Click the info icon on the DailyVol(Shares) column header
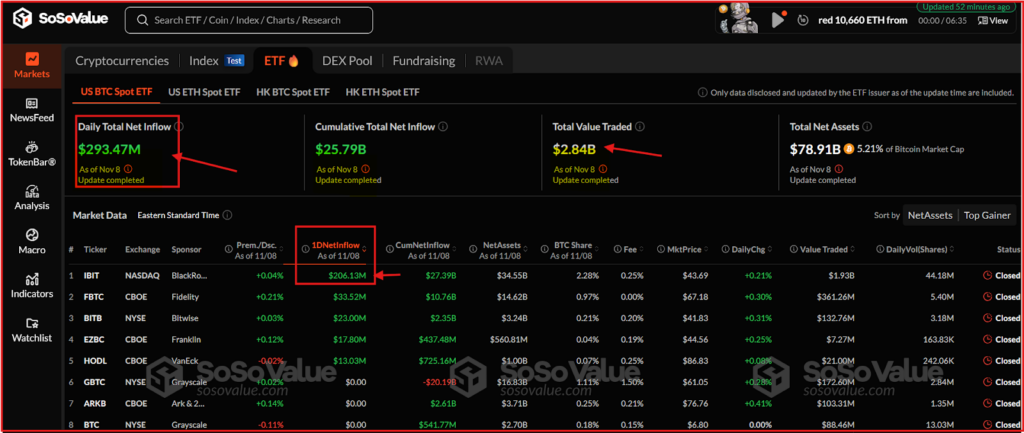Screen dimensions: 1024x433 (880, 249)
